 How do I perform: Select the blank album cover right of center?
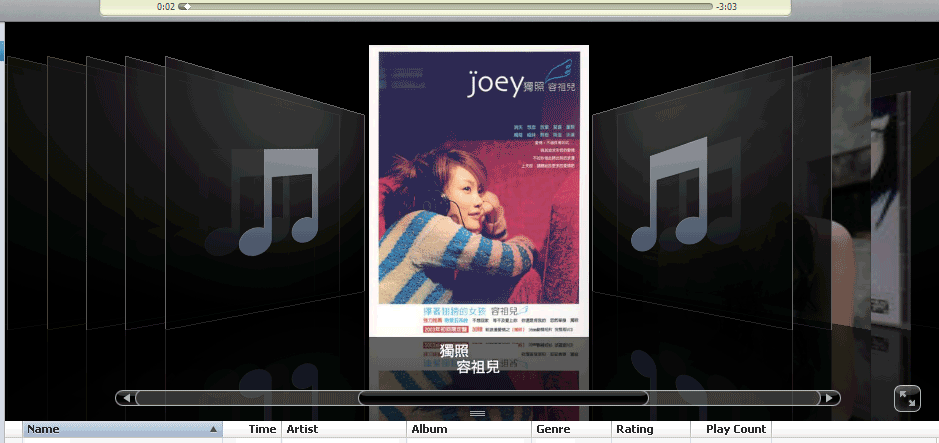pyautogui.click(x=692, y=193)
